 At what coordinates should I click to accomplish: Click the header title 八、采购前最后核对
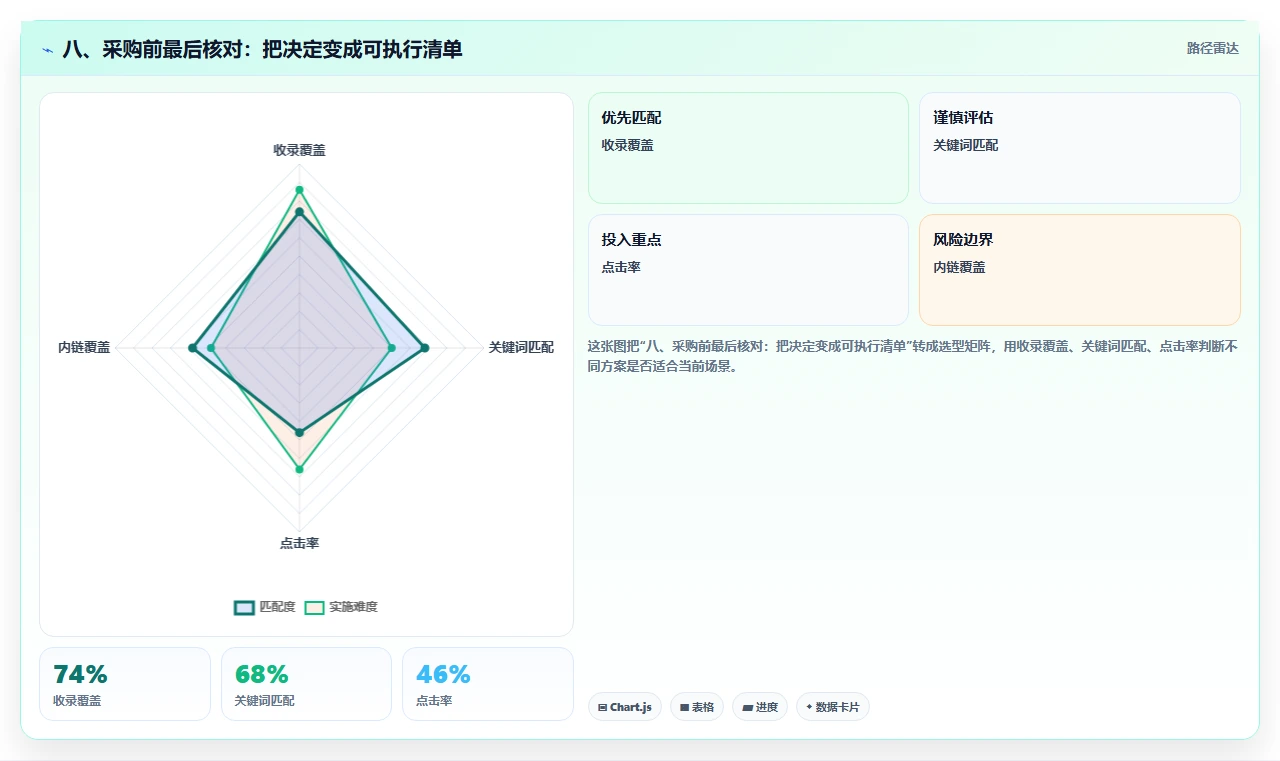[262, 49]
